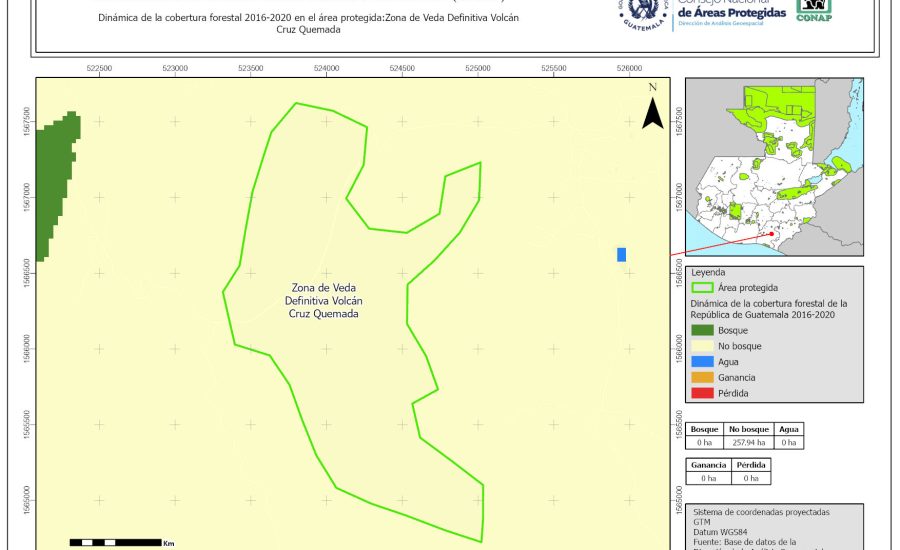Select the Pérdida red legend swatch

coord(704,394)
